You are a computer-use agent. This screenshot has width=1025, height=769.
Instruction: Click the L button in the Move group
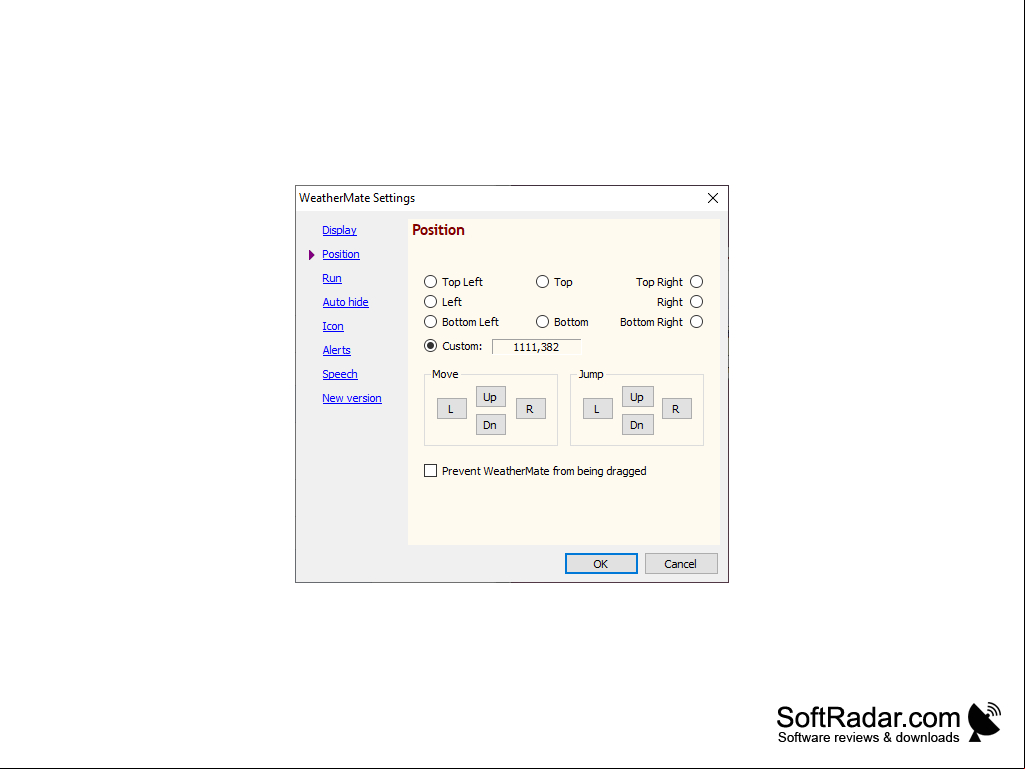pyautogui.click(x=452, y=409)
